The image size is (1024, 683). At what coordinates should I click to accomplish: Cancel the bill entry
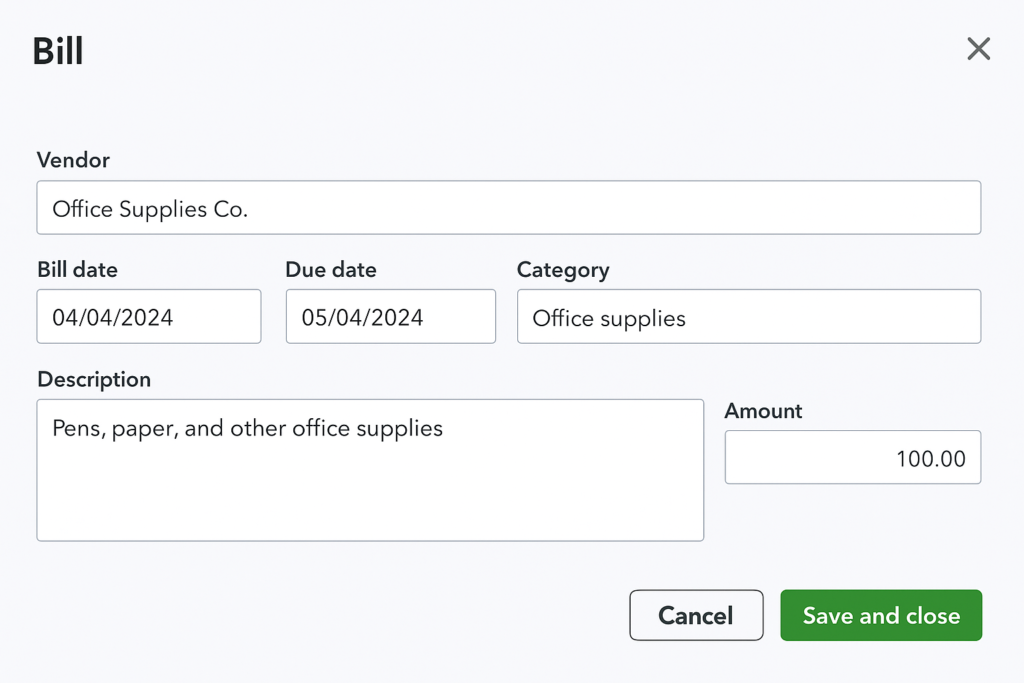coord(696,615)
